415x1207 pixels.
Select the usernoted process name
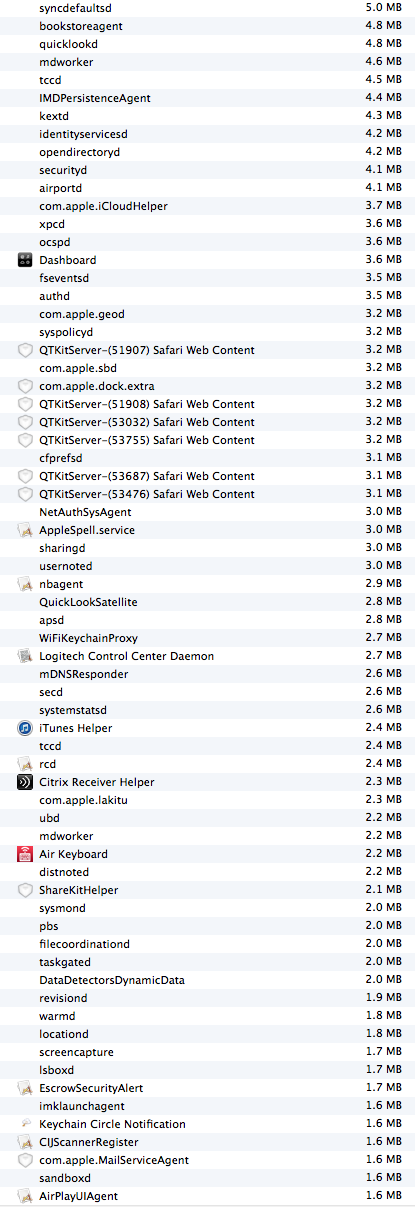65,566
